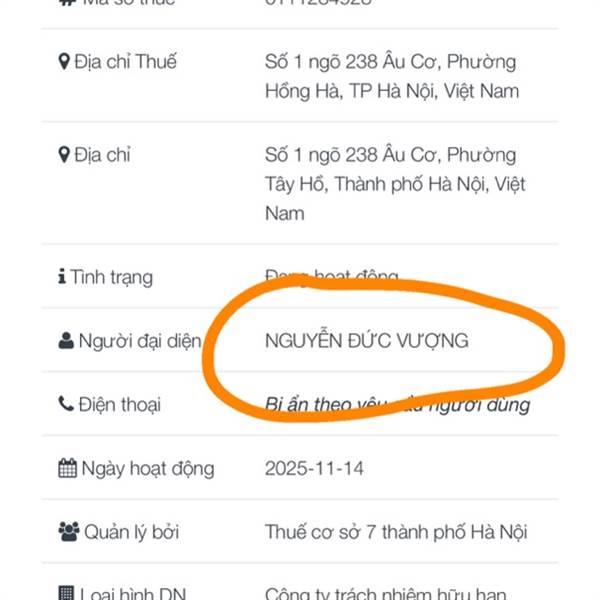600x600 pixels.
Task: Click the hidden phone number notice text
Action: (x=397, y=405)
